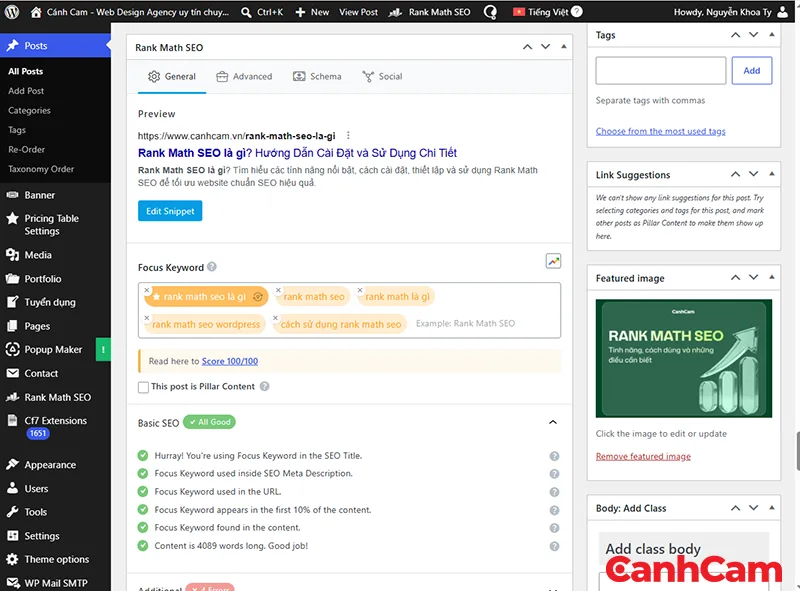The width and height of the screenshot is (800, 591).
Task: Click the help icon next to Focus Keyword label
Action: pyautogui.click(x=212, y=267)
